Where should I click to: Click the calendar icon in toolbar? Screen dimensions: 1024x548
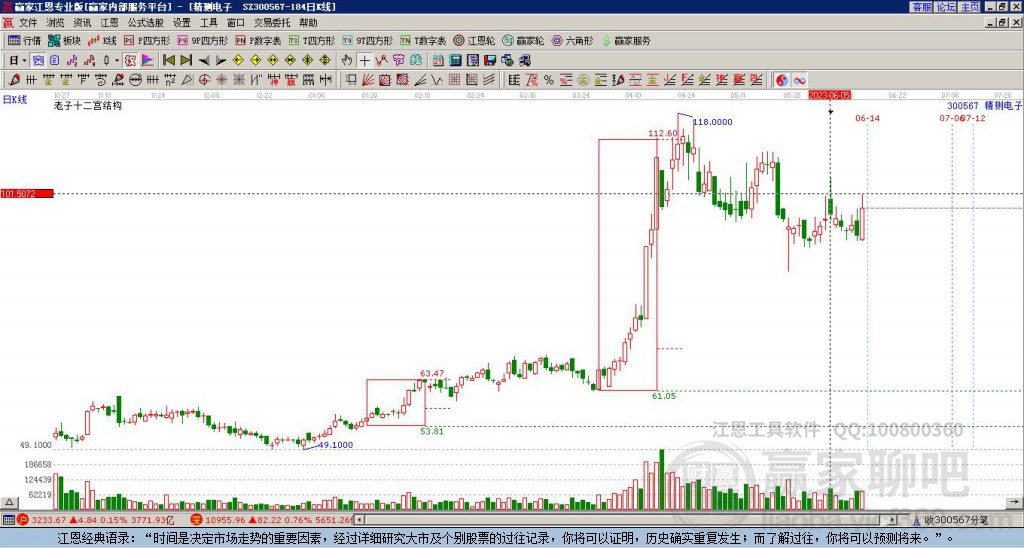(438, 61)
